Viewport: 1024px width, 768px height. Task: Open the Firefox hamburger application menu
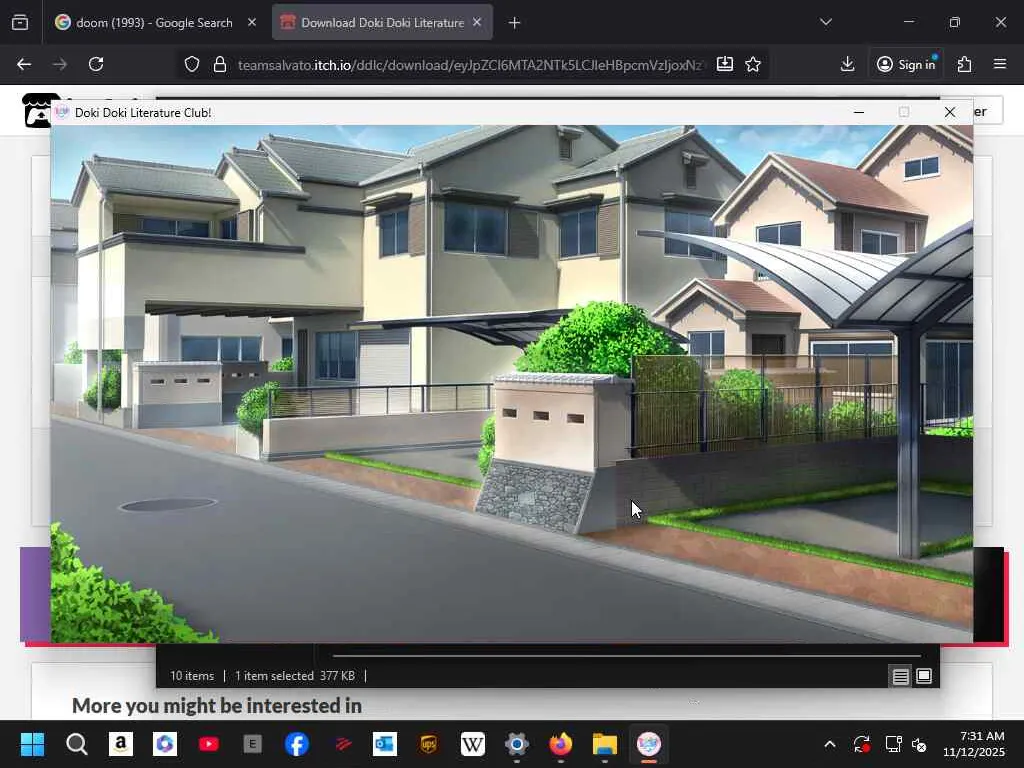pos(1000,64)
